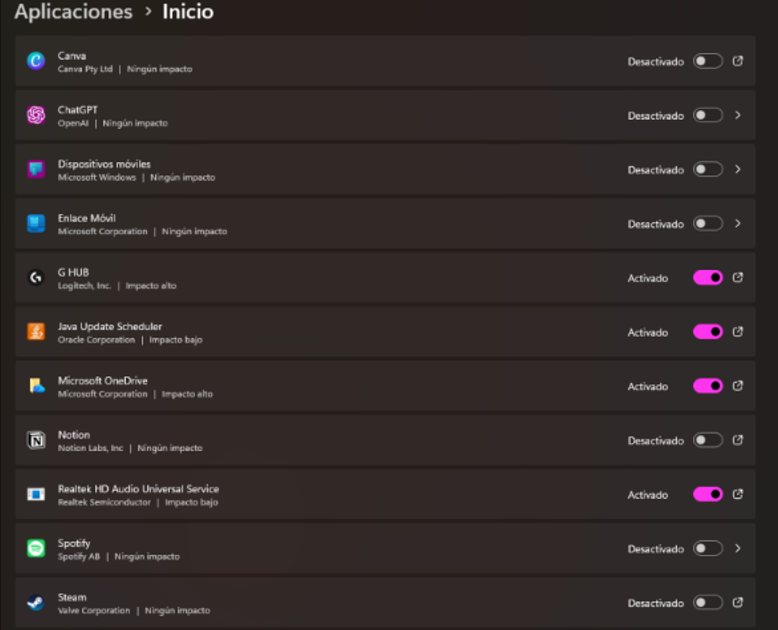This screenshot has height=630, width=778.
Task: Expand ChatGPT startup settings chevron
Action: [738, 115]
